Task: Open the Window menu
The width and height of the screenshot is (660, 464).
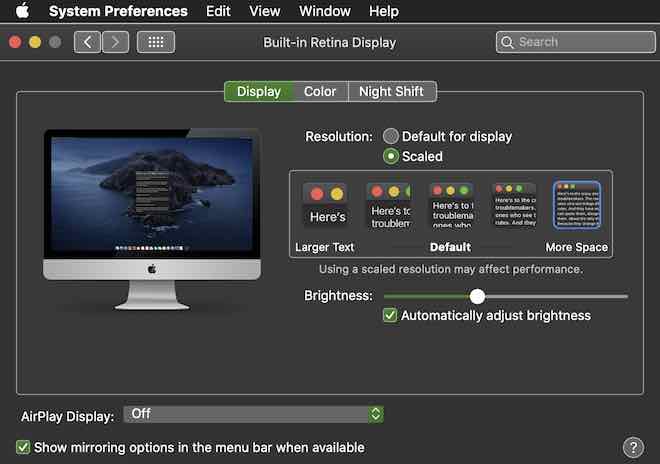Action: (325, 11)
